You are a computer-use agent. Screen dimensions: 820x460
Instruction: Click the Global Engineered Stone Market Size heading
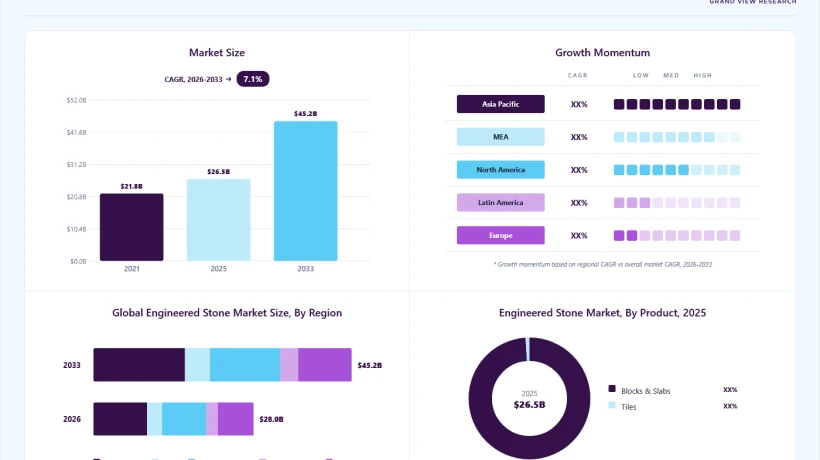click(227, 313)
